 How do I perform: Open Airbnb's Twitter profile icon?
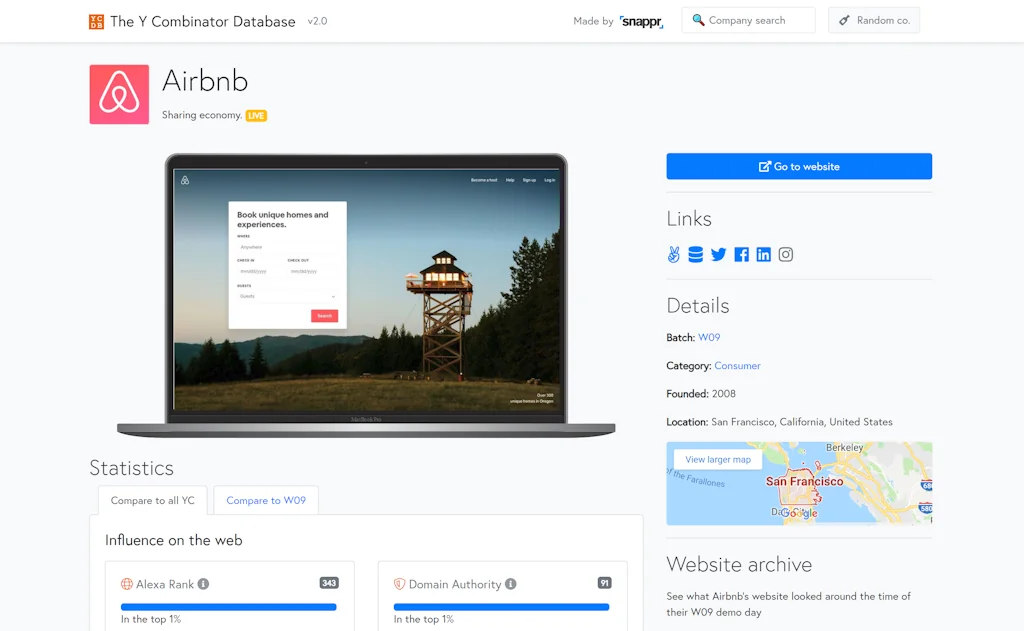[718, 254]
